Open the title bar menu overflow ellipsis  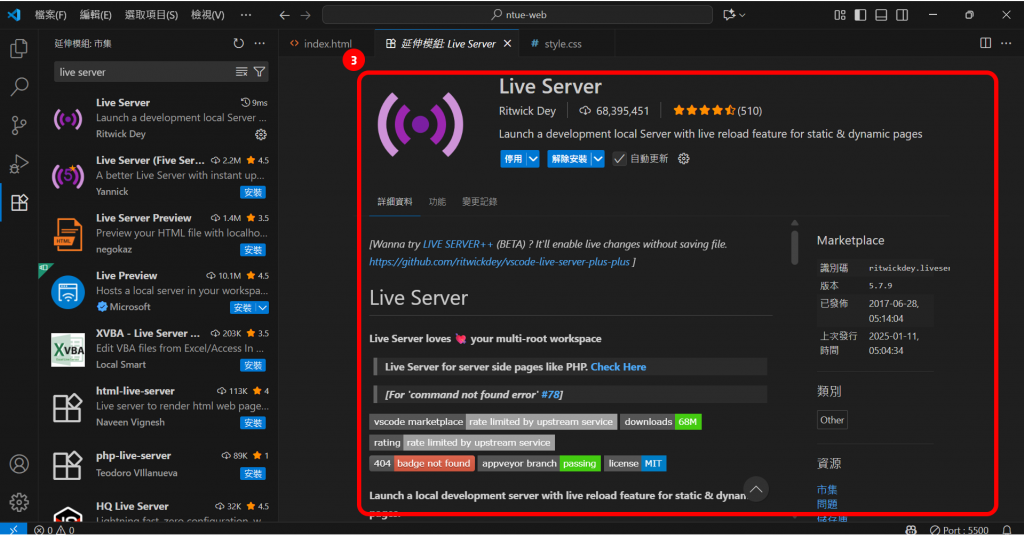point(246,14)
